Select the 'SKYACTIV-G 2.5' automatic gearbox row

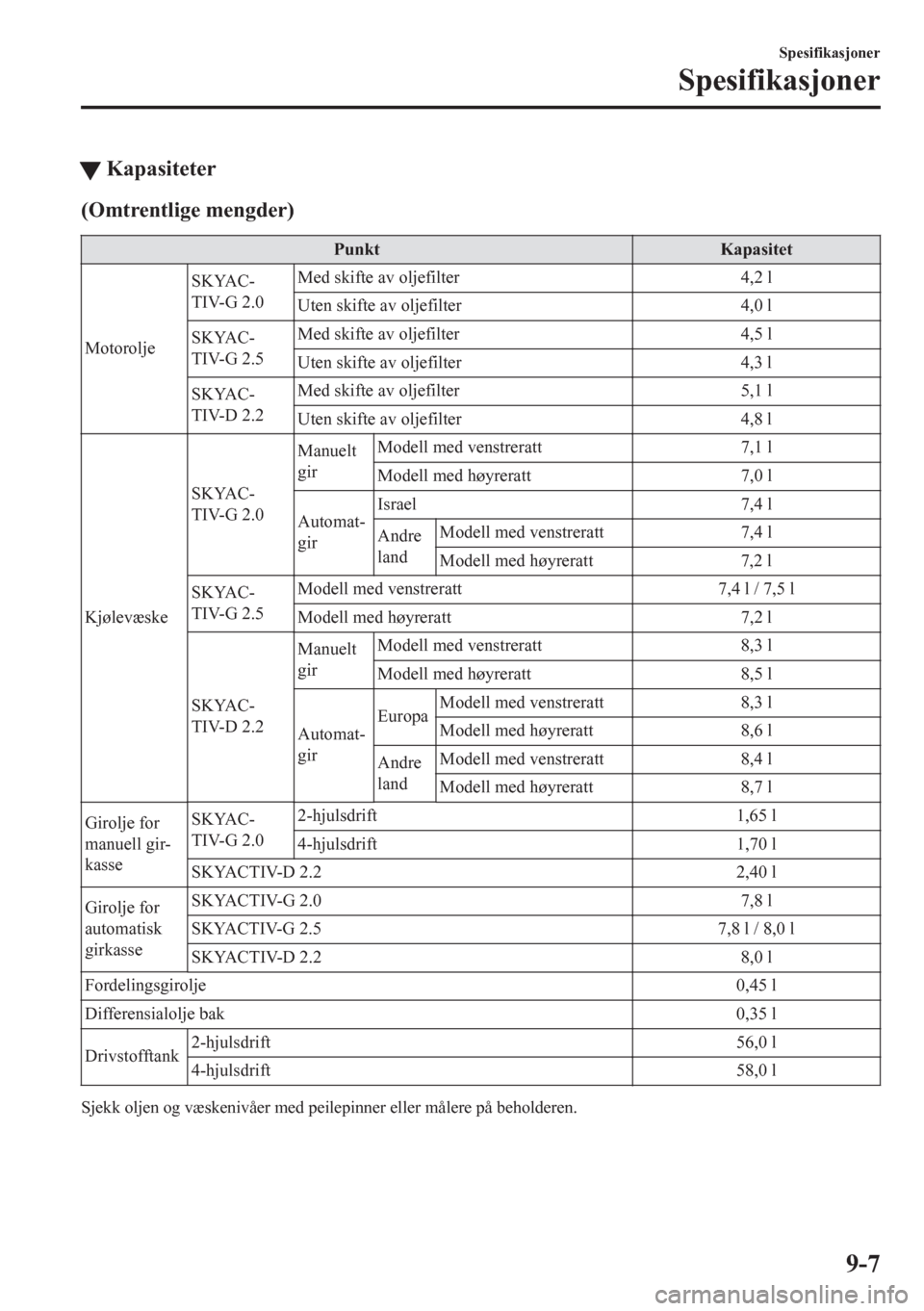(x=257, y=929)
